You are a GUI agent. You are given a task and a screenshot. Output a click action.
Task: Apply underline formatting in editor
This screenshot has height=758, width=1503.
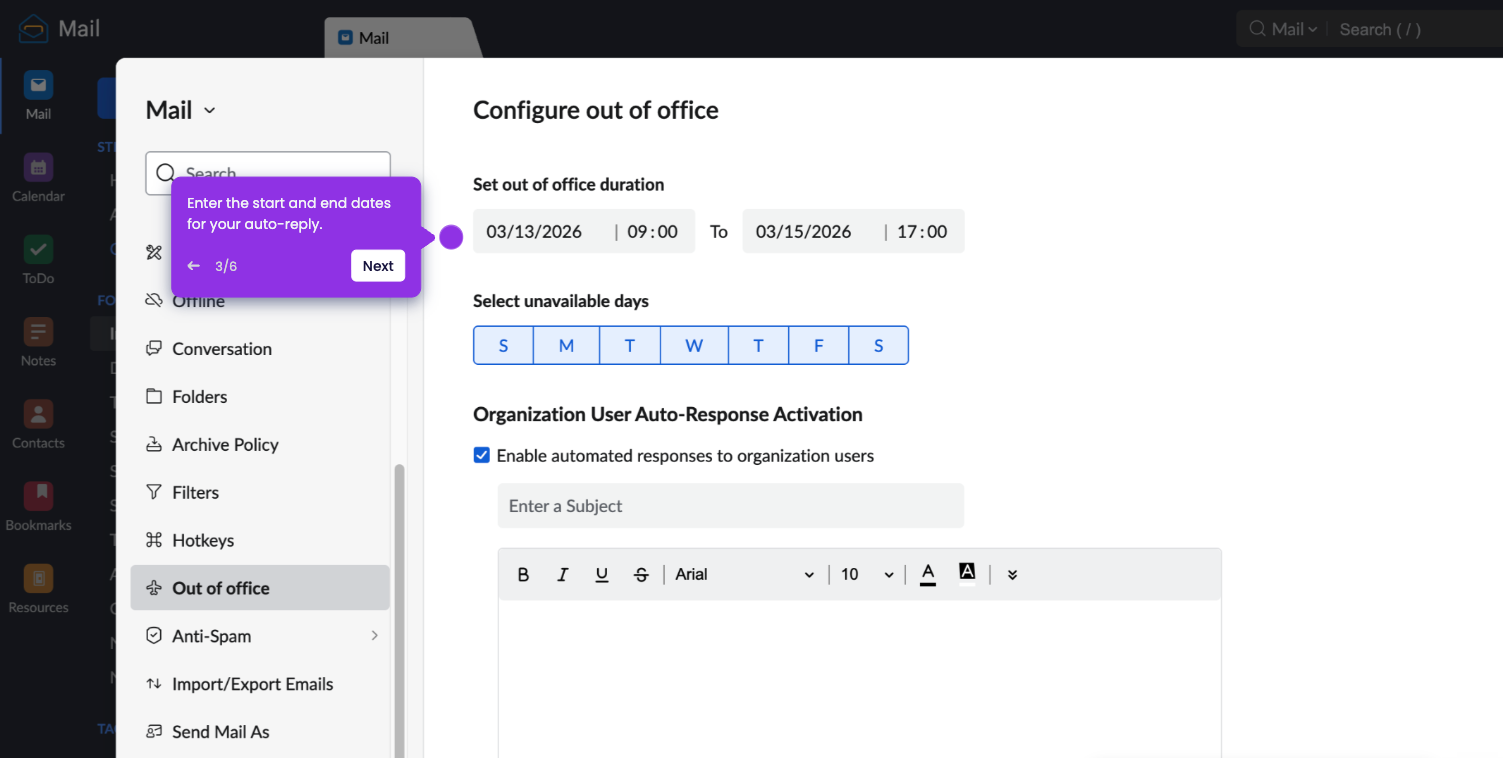click(602, 575)
